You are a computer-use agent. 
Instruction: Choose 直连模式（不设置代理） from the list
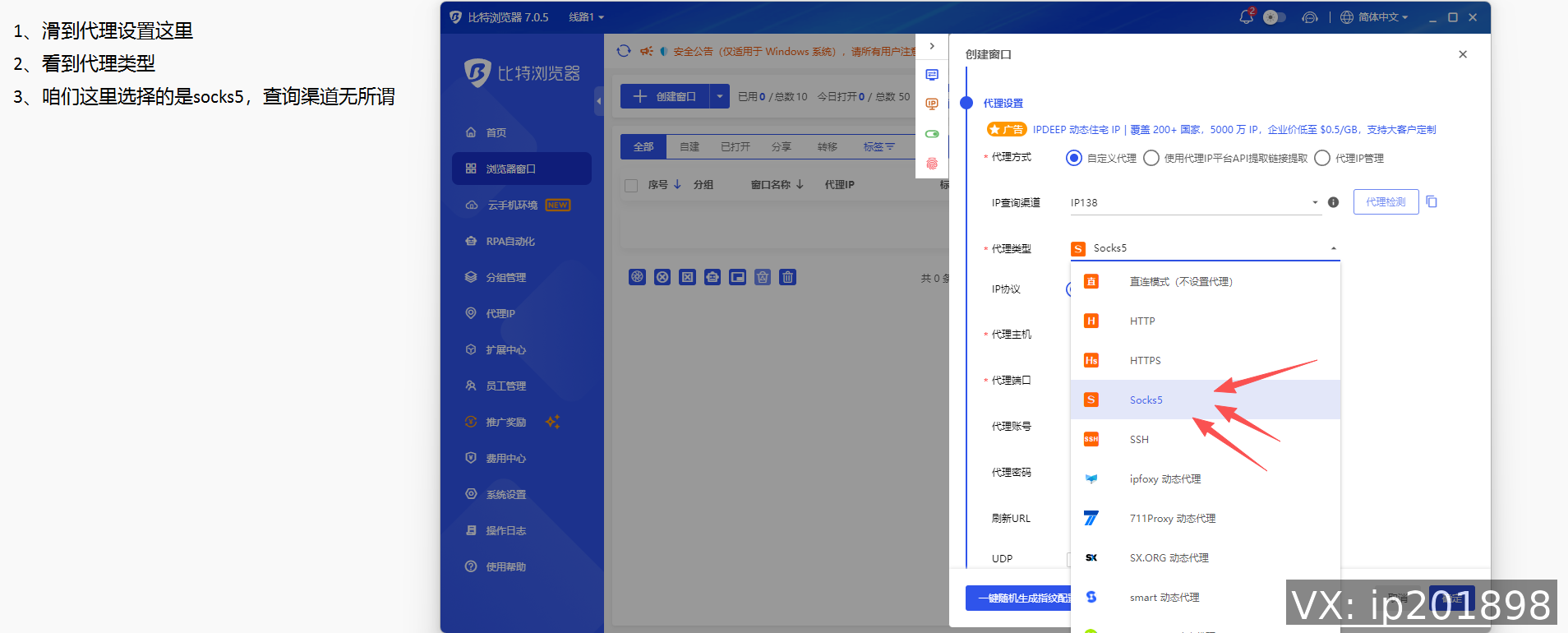1206,282
